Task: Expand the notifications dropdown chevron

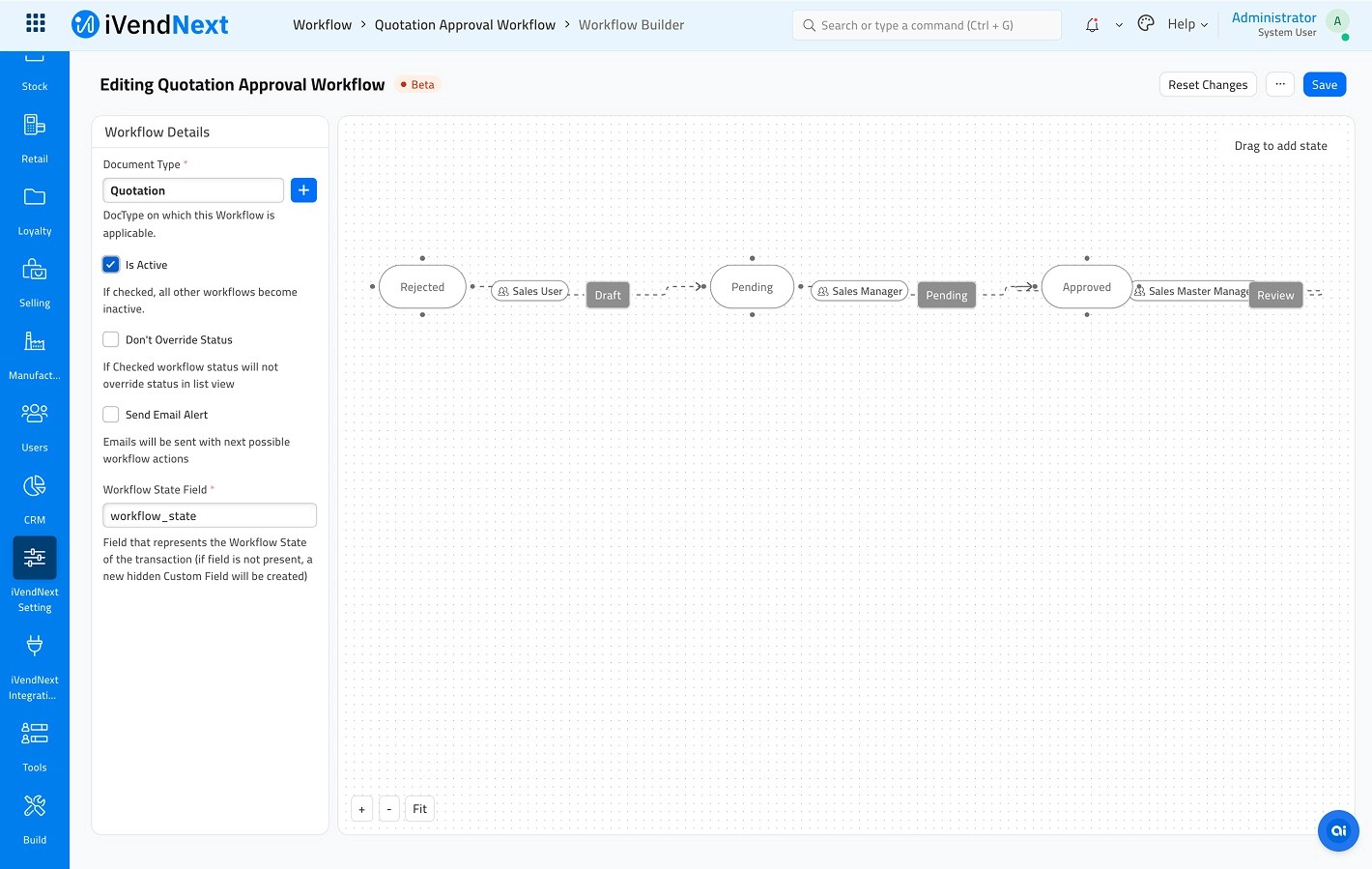Action: [x=1119, y=25]
